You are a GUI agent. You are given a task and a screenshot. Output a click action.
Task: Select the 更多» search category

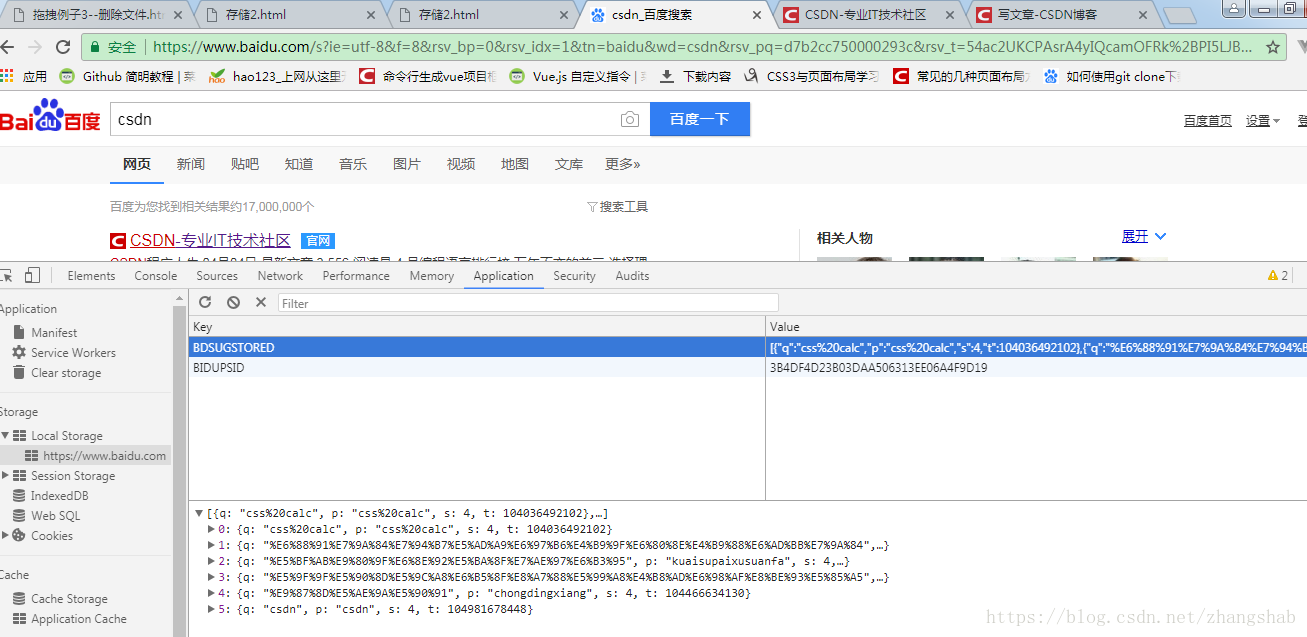[x=622, y=164]
